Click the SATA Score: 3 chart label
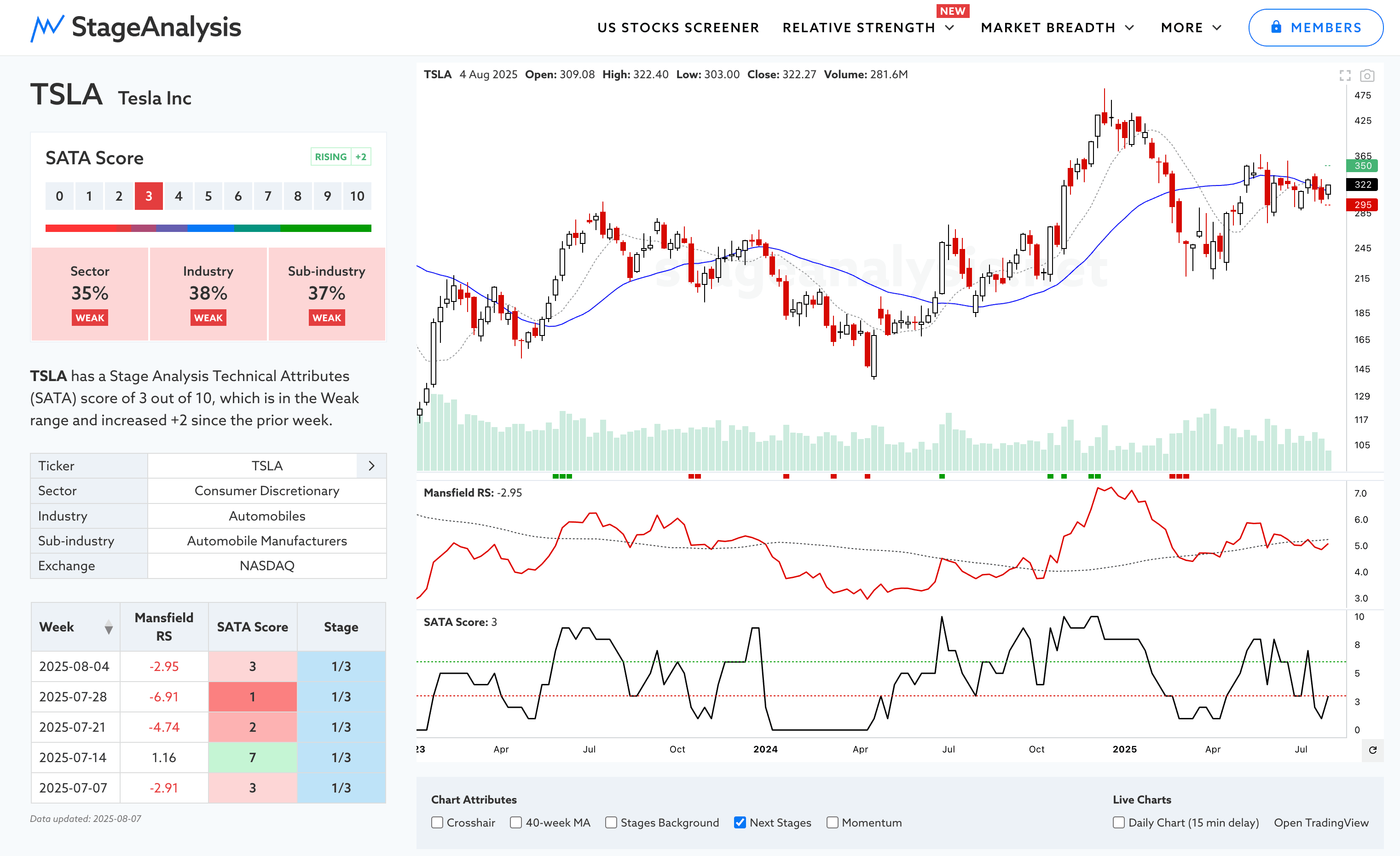 460,623
